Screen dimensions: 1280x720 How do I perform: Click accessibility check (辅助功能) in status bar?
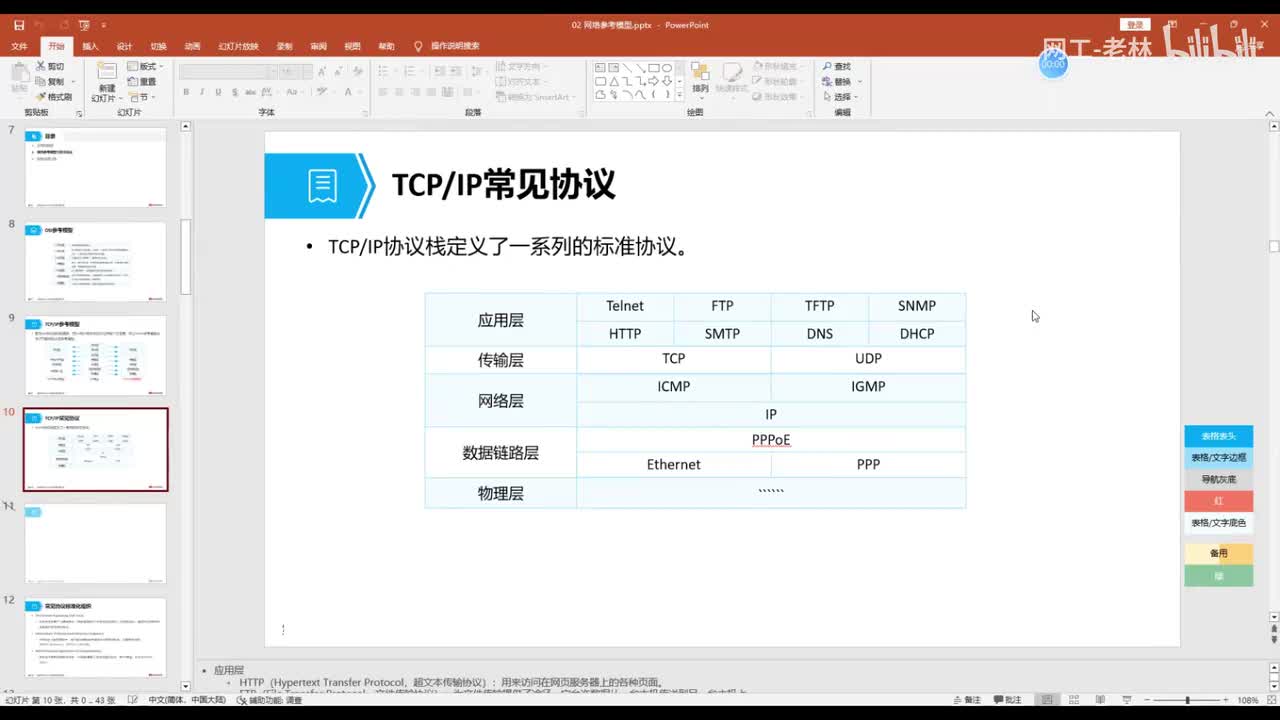pos(270,700)
